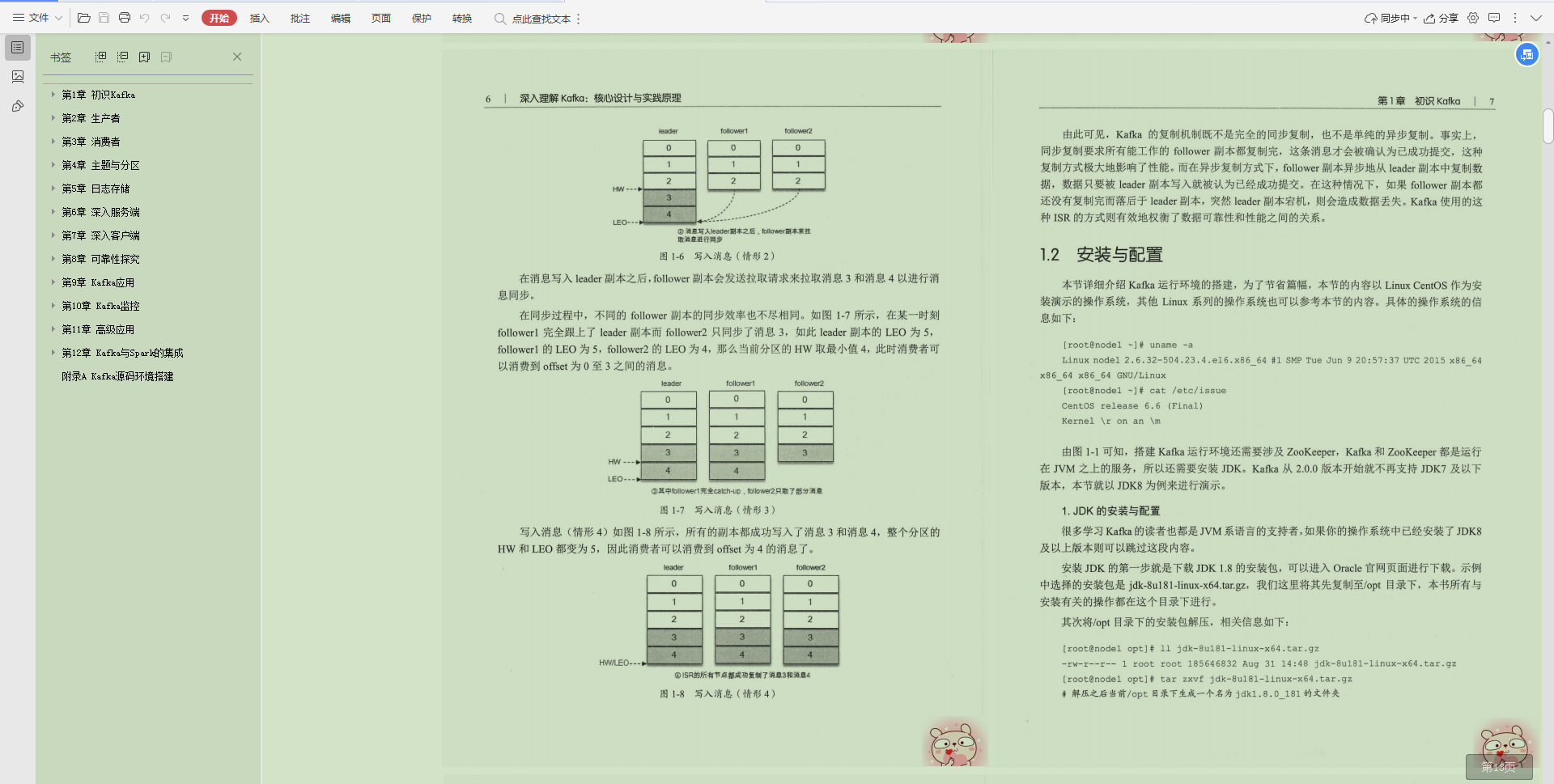Click the 1. JDK 的安装与配置 subheading
The height and width of the screenshot is (784, 1554).
(x=1110, y=511)
